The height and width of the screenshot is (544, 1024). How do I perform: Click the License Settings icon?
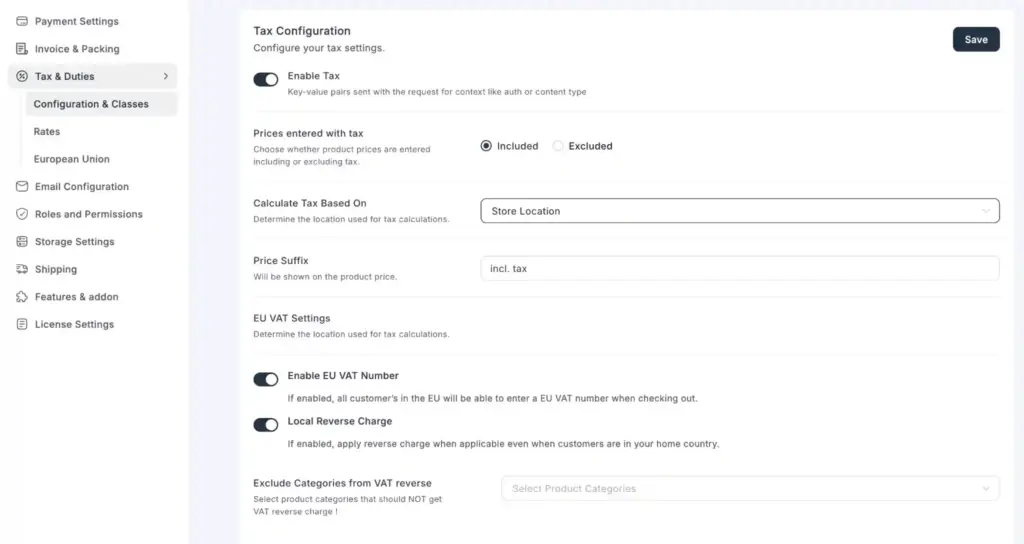(22, 324)
